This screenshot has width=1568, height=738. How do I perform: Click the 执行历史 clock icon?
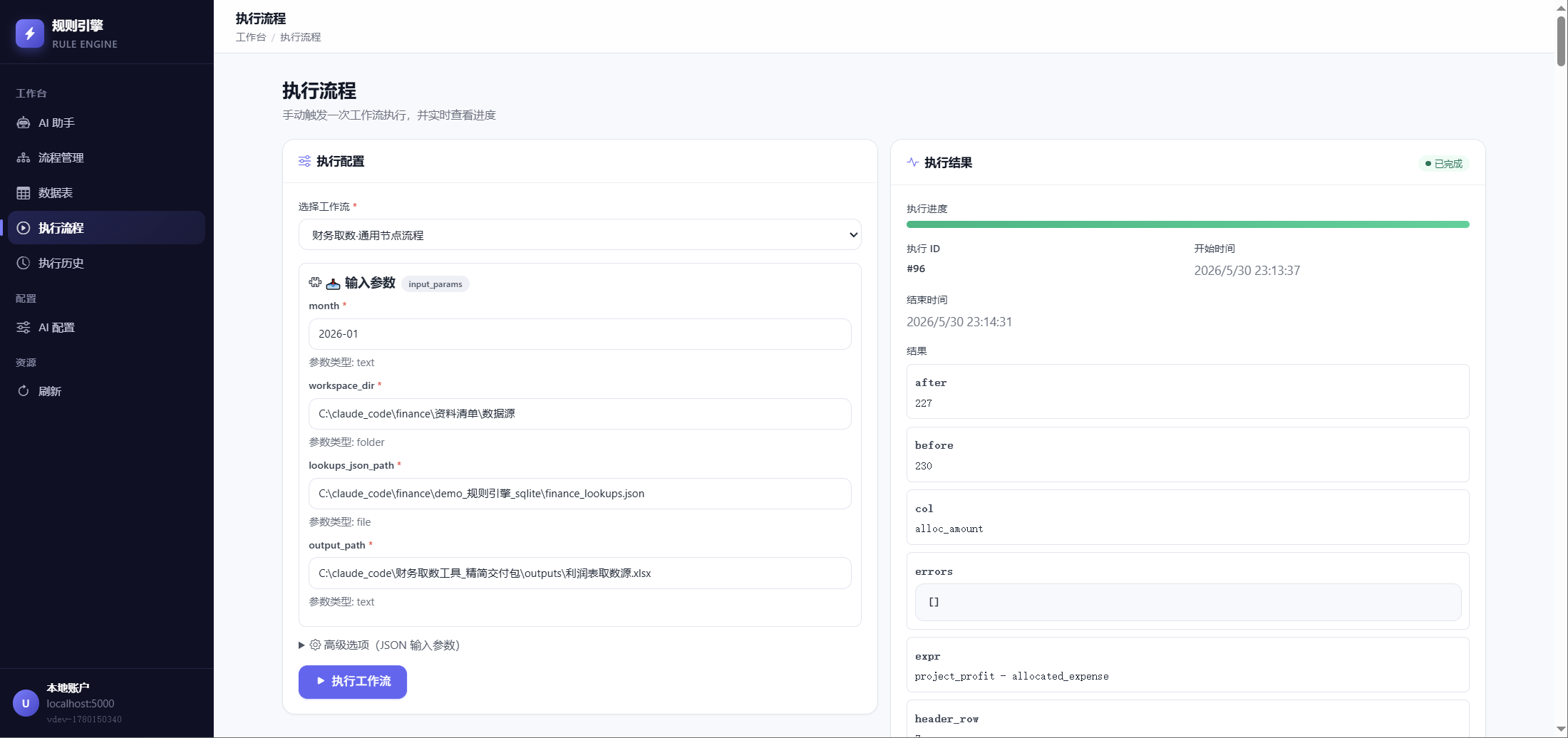(x=24, y=263)
